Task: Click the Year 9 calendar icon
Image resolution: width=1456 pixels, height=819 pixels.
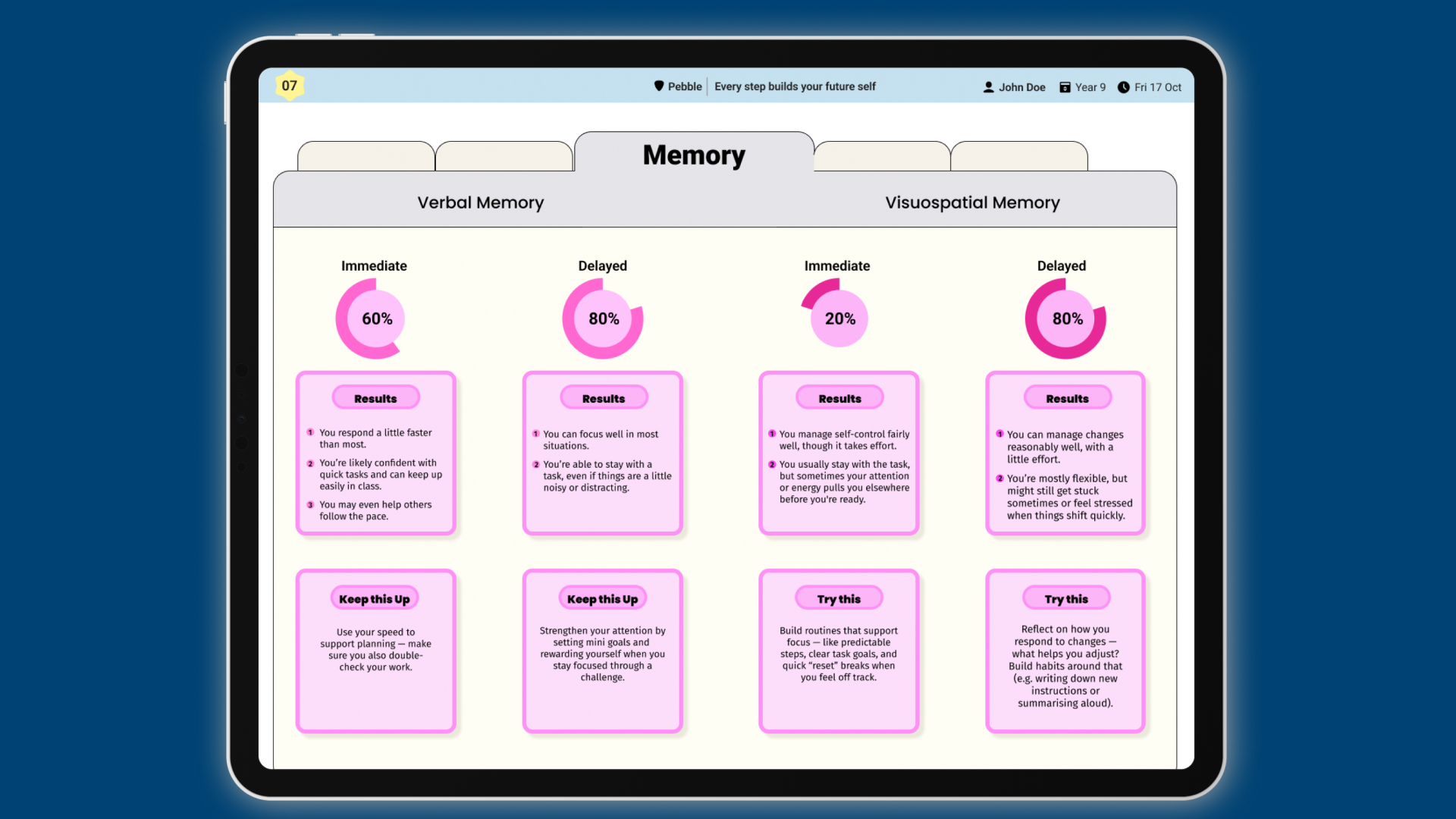Action: [x=1065, y=87]
